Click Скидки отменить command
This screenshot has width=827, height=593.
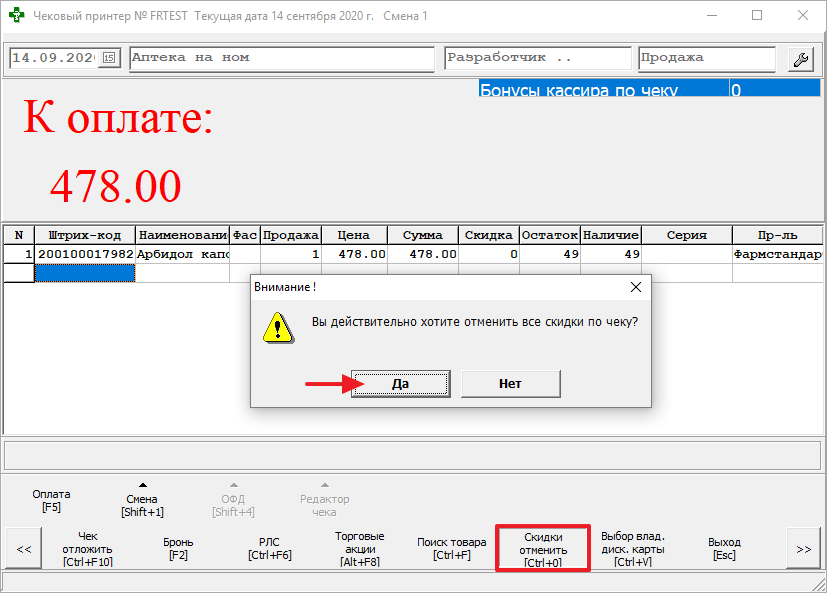[x=543, y=549]
